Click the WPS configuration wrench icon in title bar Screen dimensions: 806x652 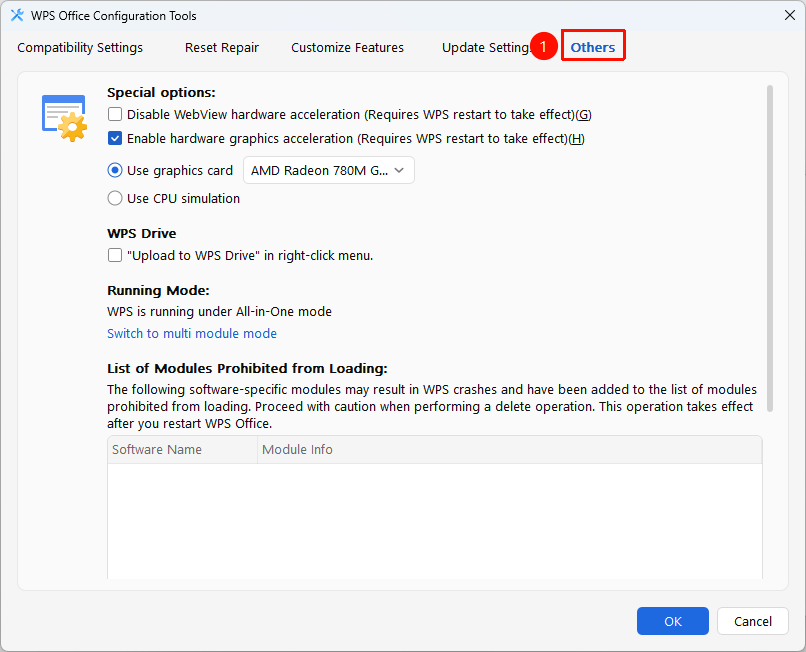(x=17, y=15)
